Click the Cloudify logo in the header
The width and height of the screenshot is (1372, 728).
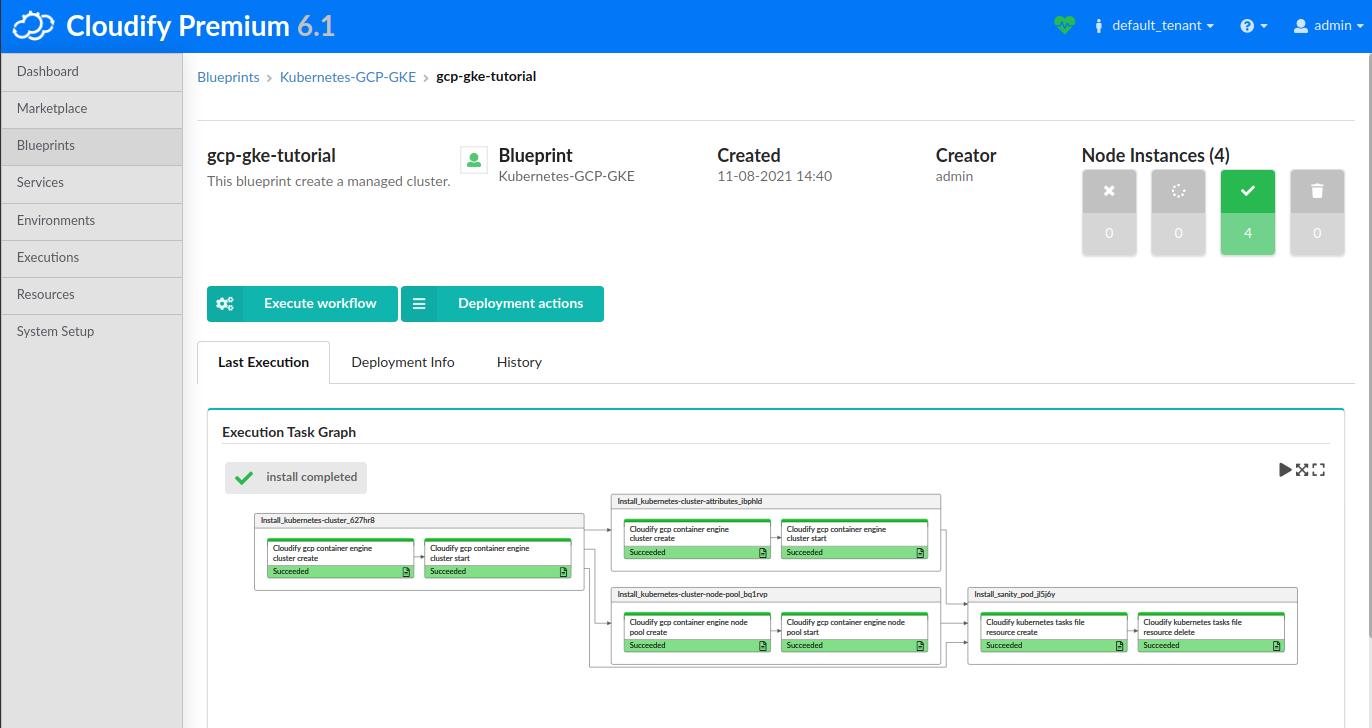click(x=31, y=24)
